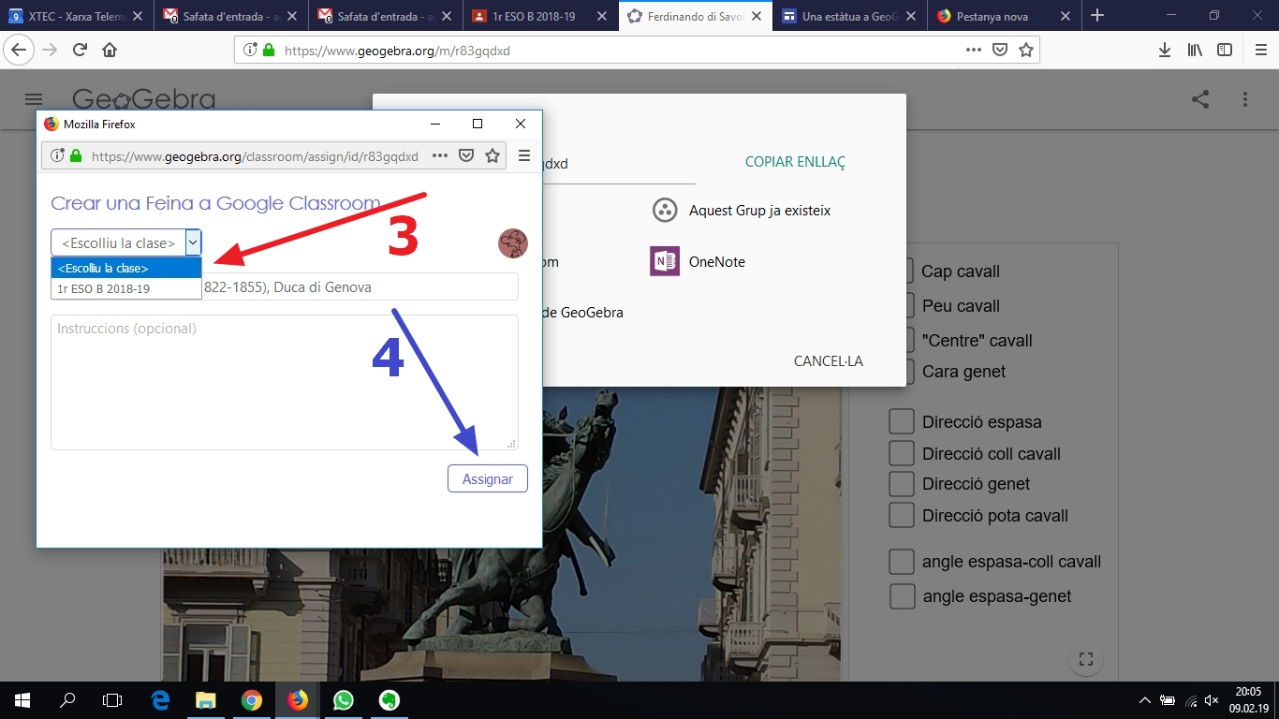Click the fullscreen icon of the applet
Image resolution: width=1279 pixels, height=719 pixels.
(1086, 659)
